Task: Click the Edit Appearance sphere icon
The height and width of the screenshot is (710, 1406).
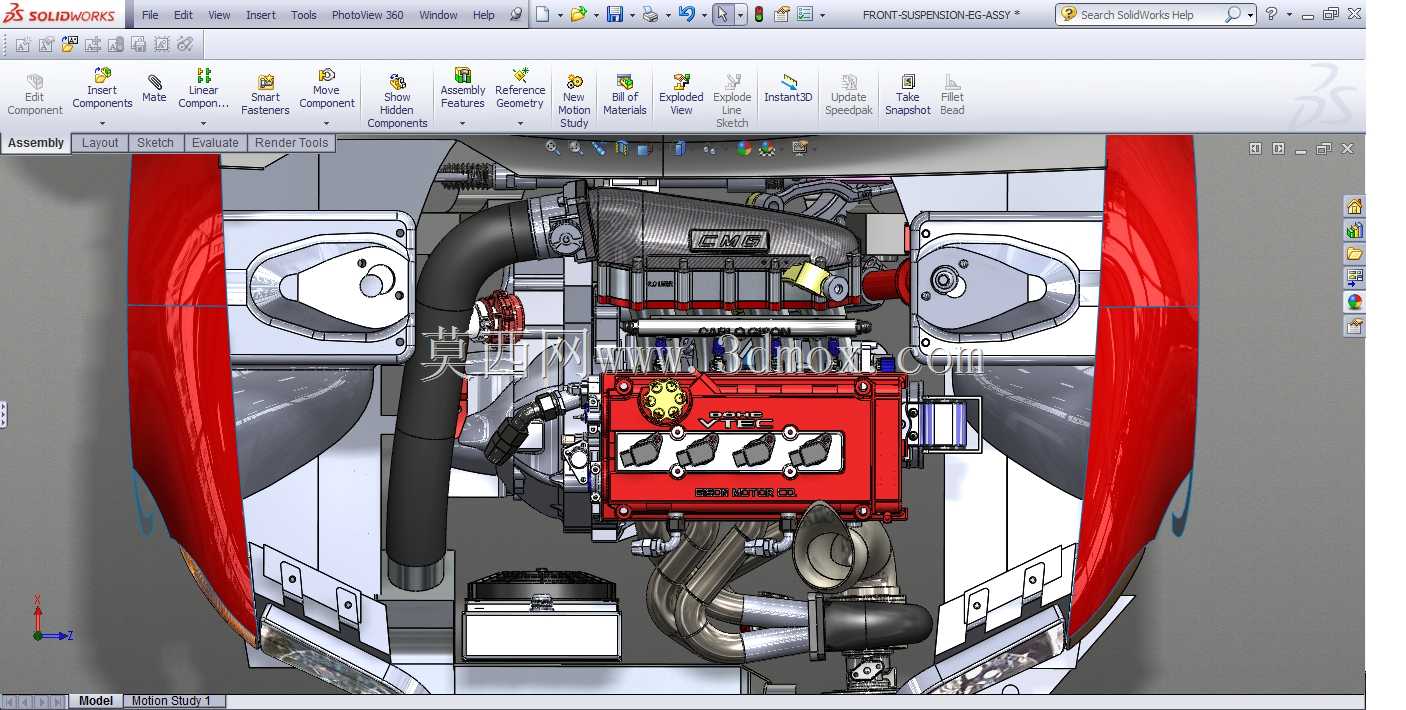Action: 743,148
